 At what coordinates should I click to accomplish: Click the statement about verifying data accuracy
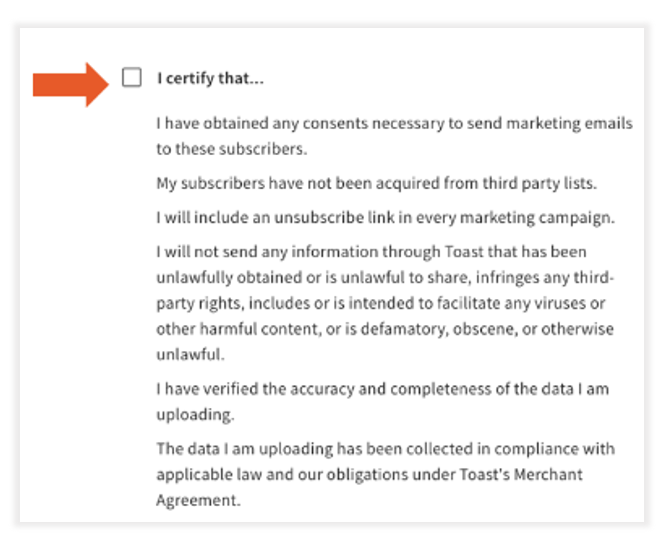click(x=383, y=388)
